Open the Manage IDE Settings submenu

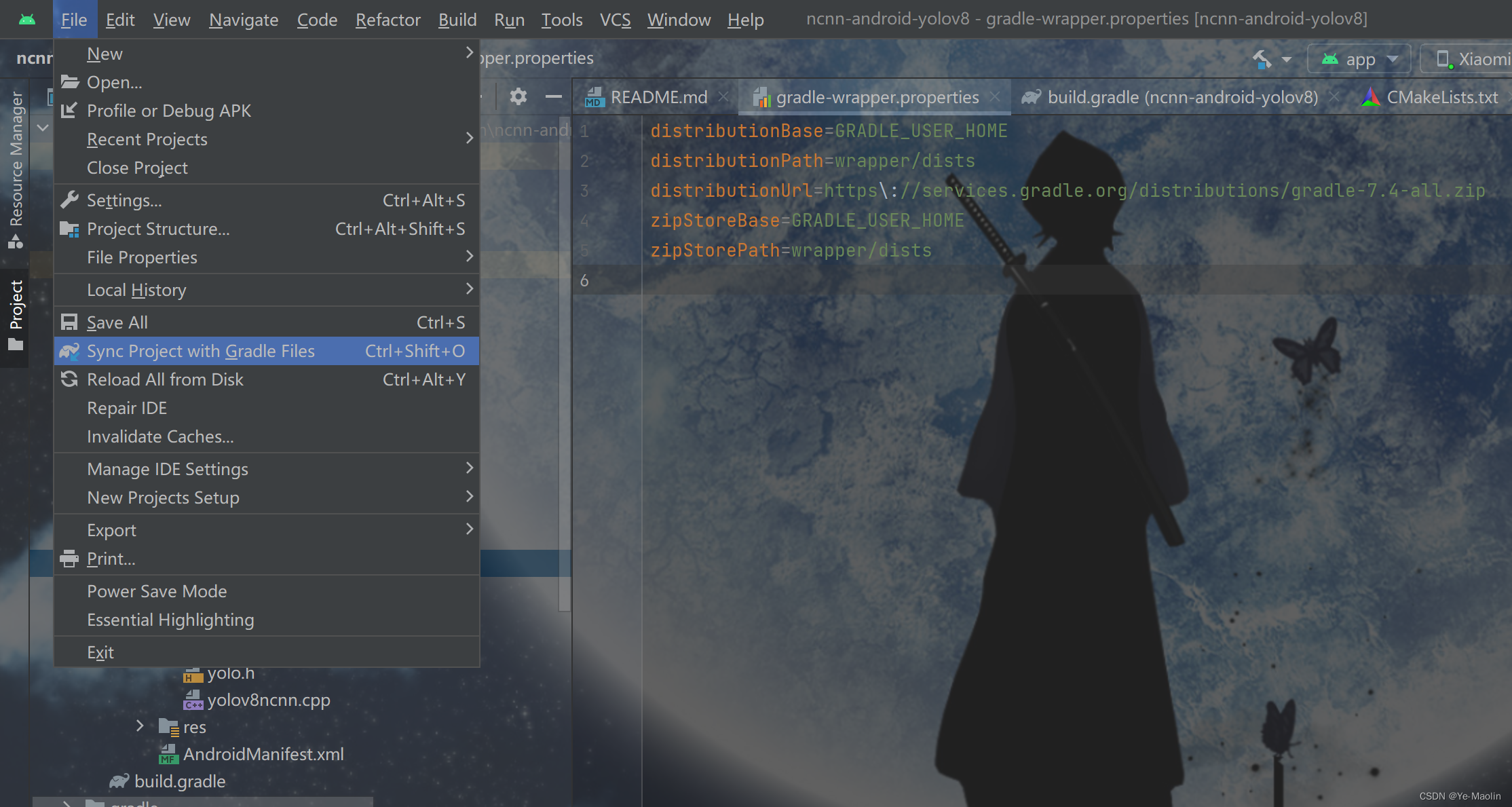266,469
